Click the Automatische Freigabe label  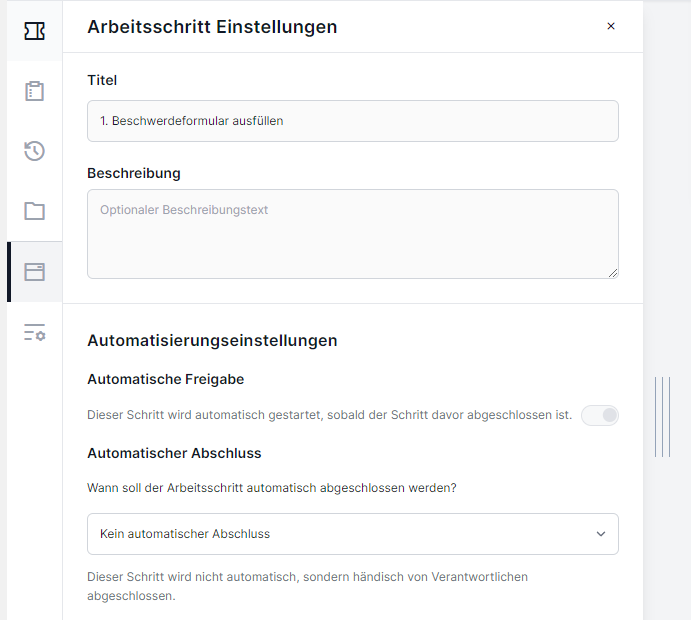coord(166,379)
